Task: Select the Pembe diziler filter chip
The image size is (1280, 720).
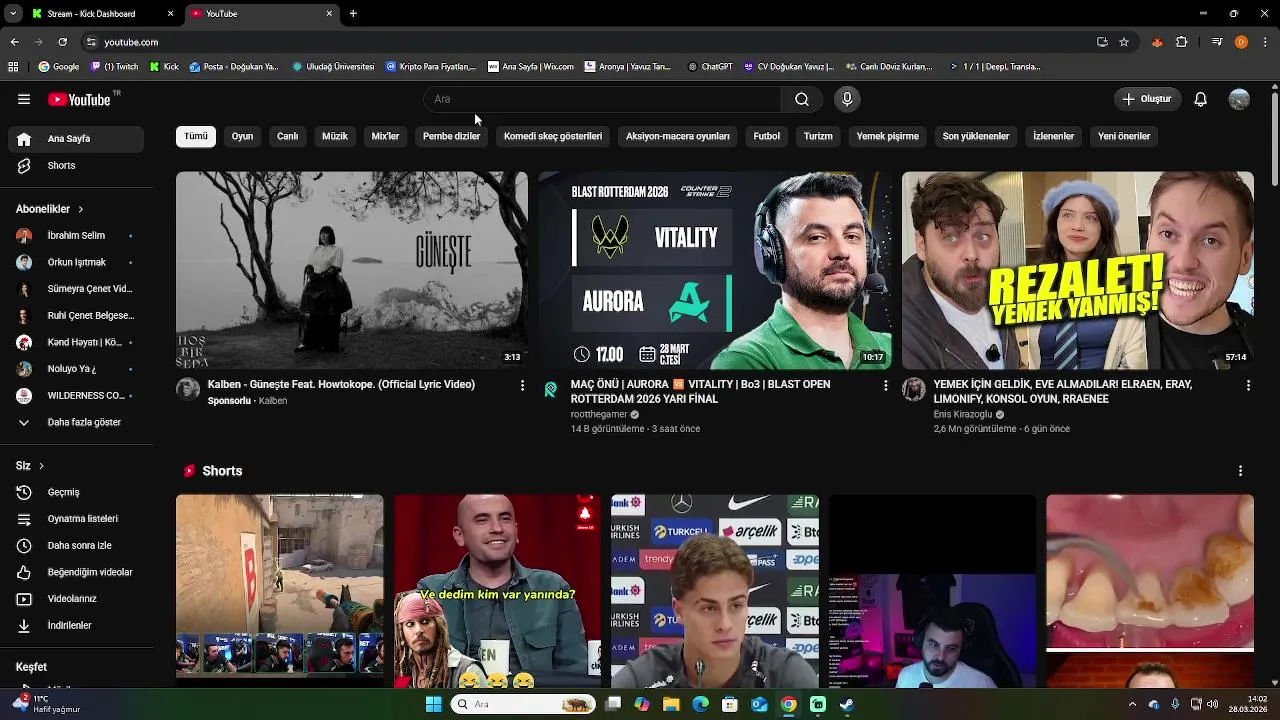Action: tap(451, 136)
